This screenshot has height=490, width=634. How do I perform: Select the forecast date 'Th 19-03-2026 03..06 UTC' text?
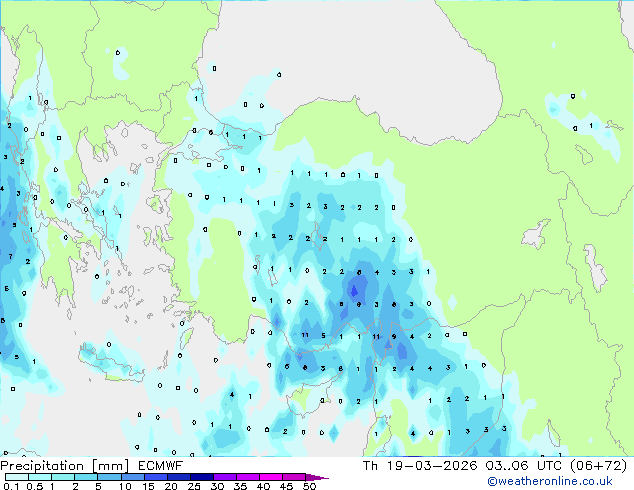click(x=462, y=466)
